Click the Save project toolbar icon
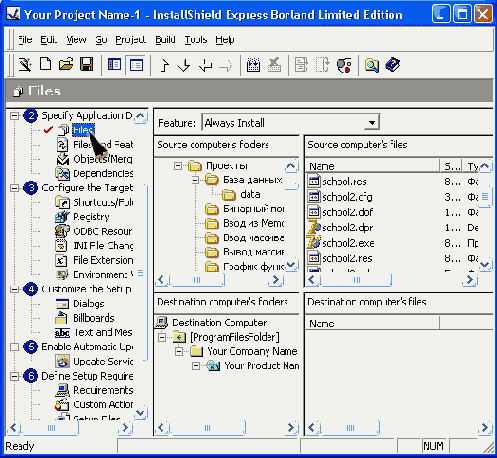The width and height of the screenshot is (497, 458). pos(87,64)
